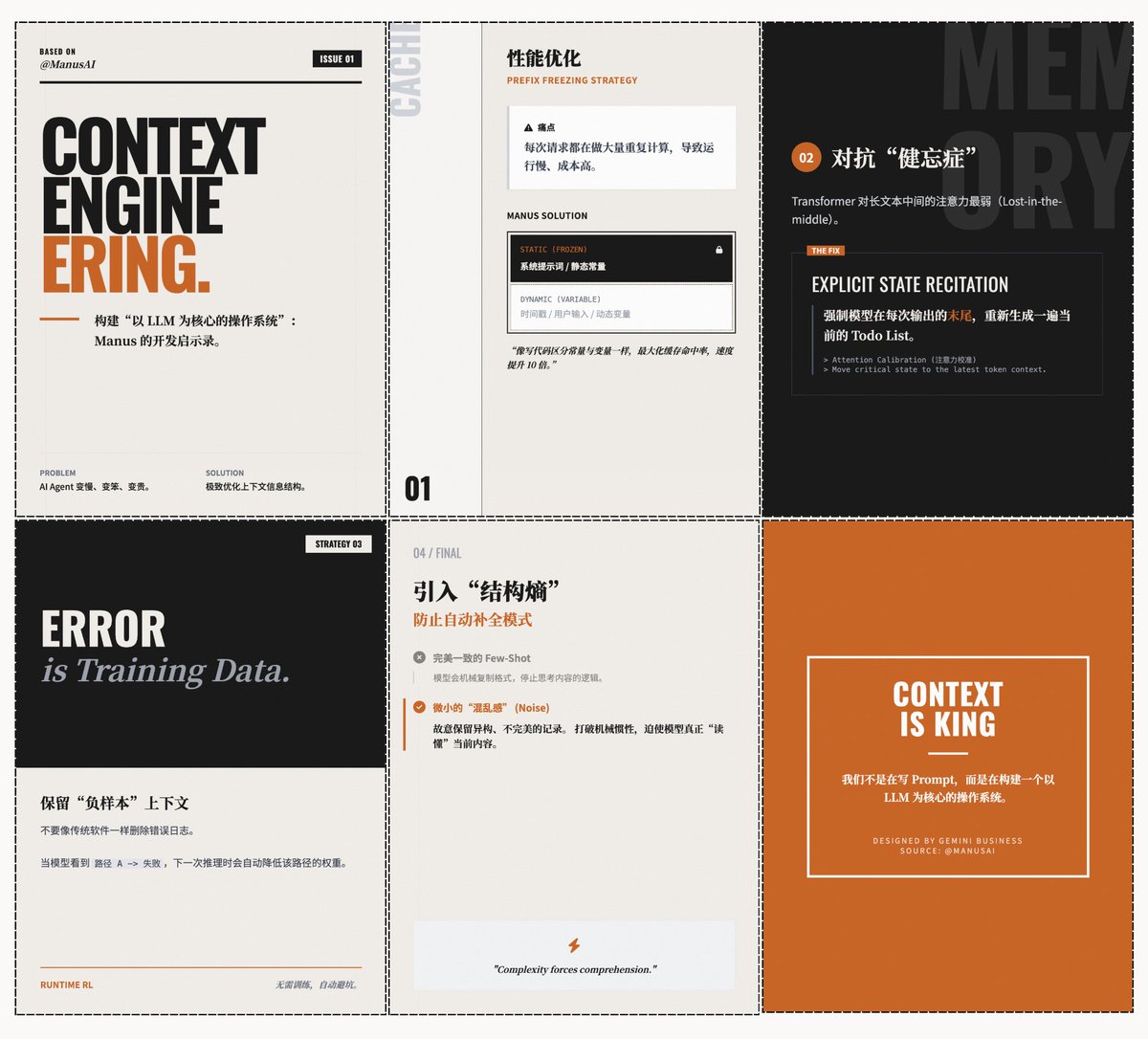This screenshot has width=1148, height=1039.
Task: Click the orange 微小的"混乱感" (Noise) title
Action: (491, 708)
